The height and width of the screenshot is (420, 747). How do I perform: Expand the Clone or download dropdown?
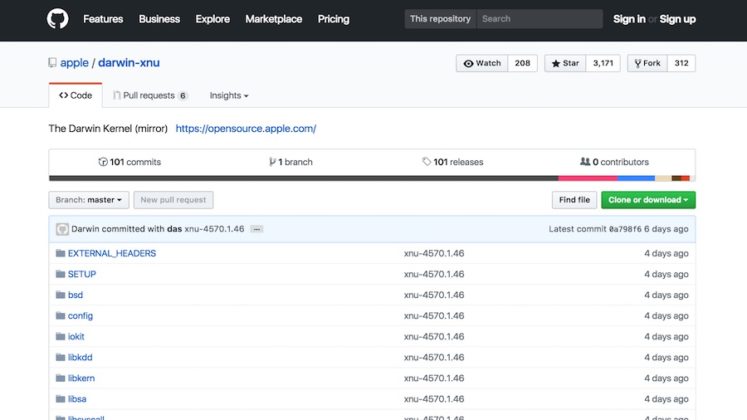point(648,200)
